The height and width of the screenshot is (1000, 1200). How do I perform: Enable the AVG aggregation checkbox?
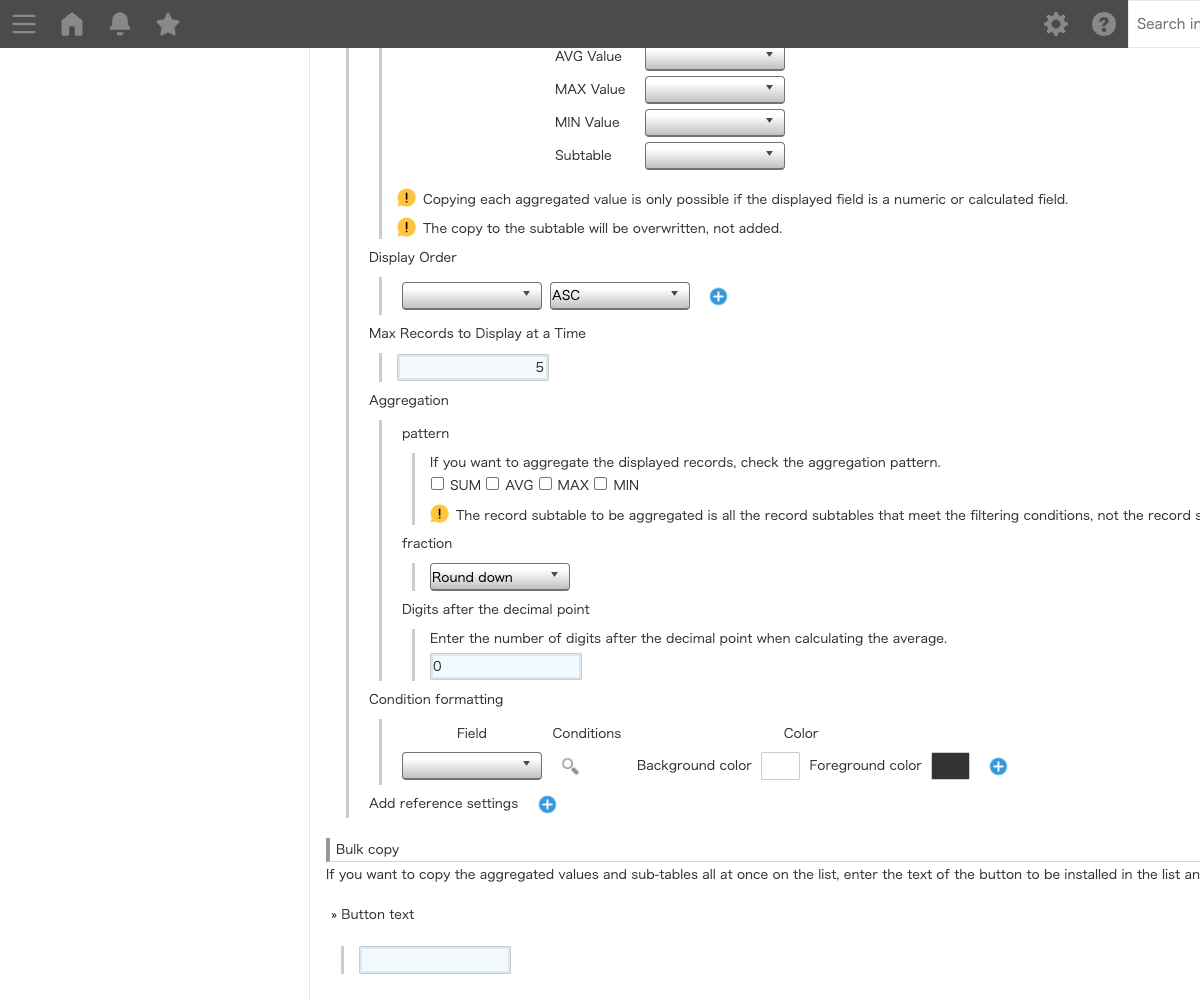493,484
